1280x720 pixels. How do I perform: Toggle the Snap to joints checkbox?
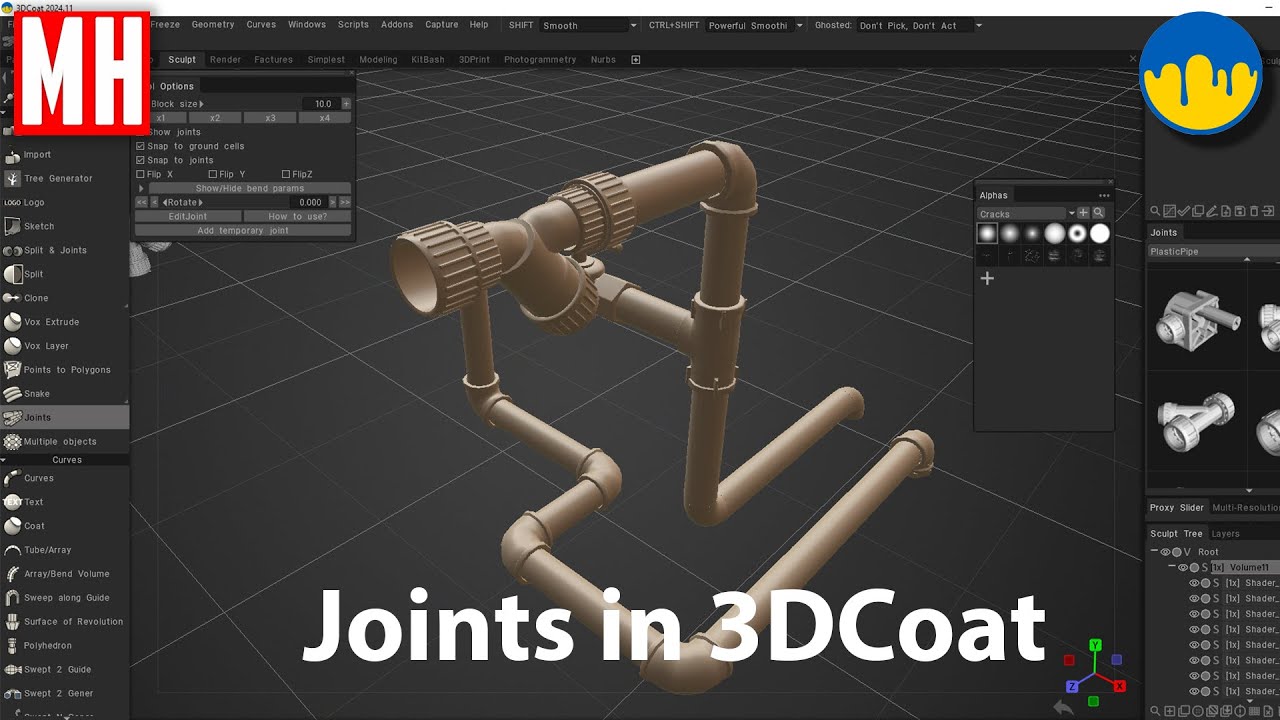pyautogui.click(x=140, y=160)
